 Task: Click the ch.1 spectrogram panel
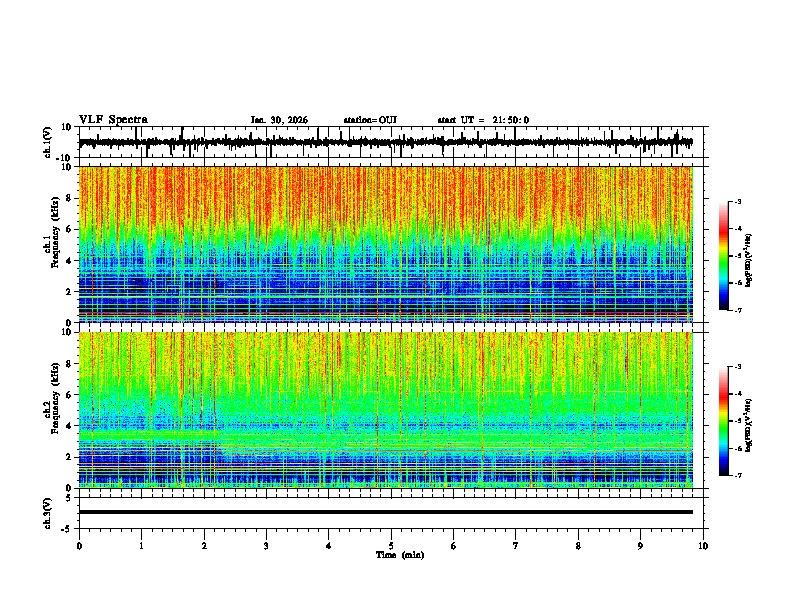pos(385,244)
